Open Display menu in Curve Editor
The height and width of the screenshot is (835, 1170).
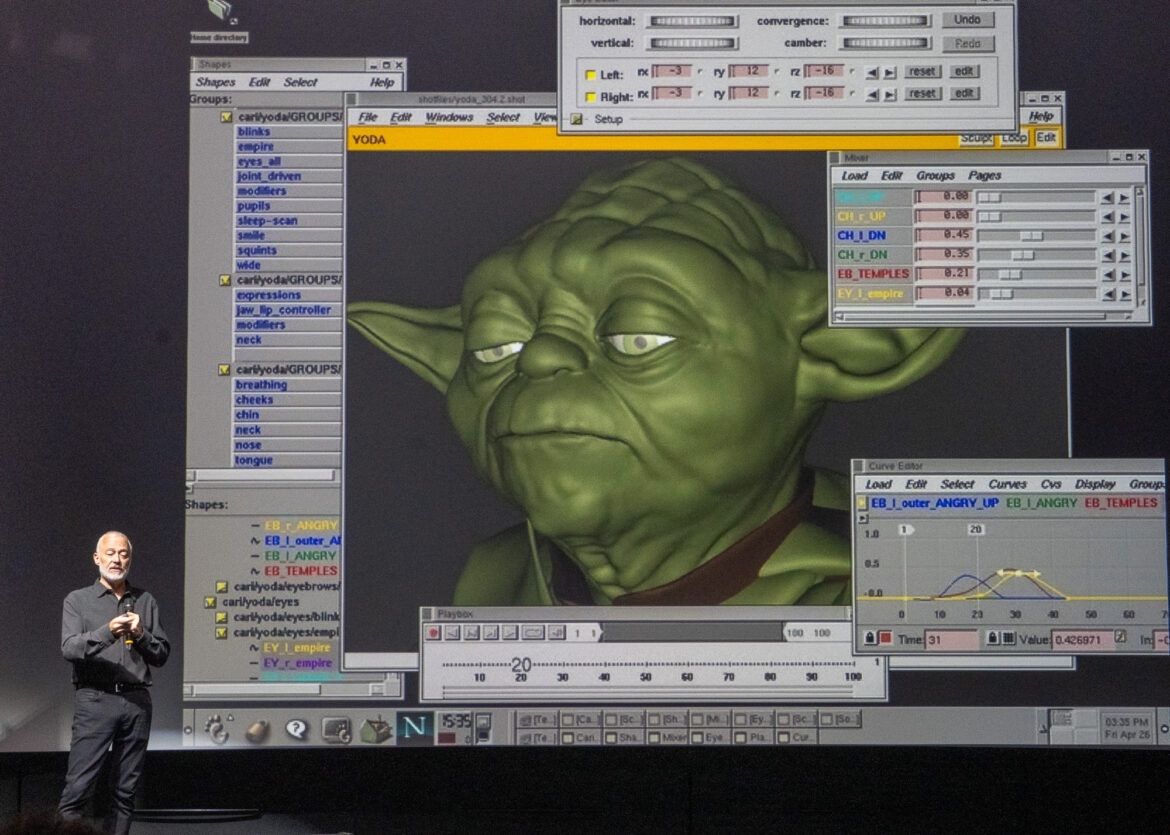1095,484
